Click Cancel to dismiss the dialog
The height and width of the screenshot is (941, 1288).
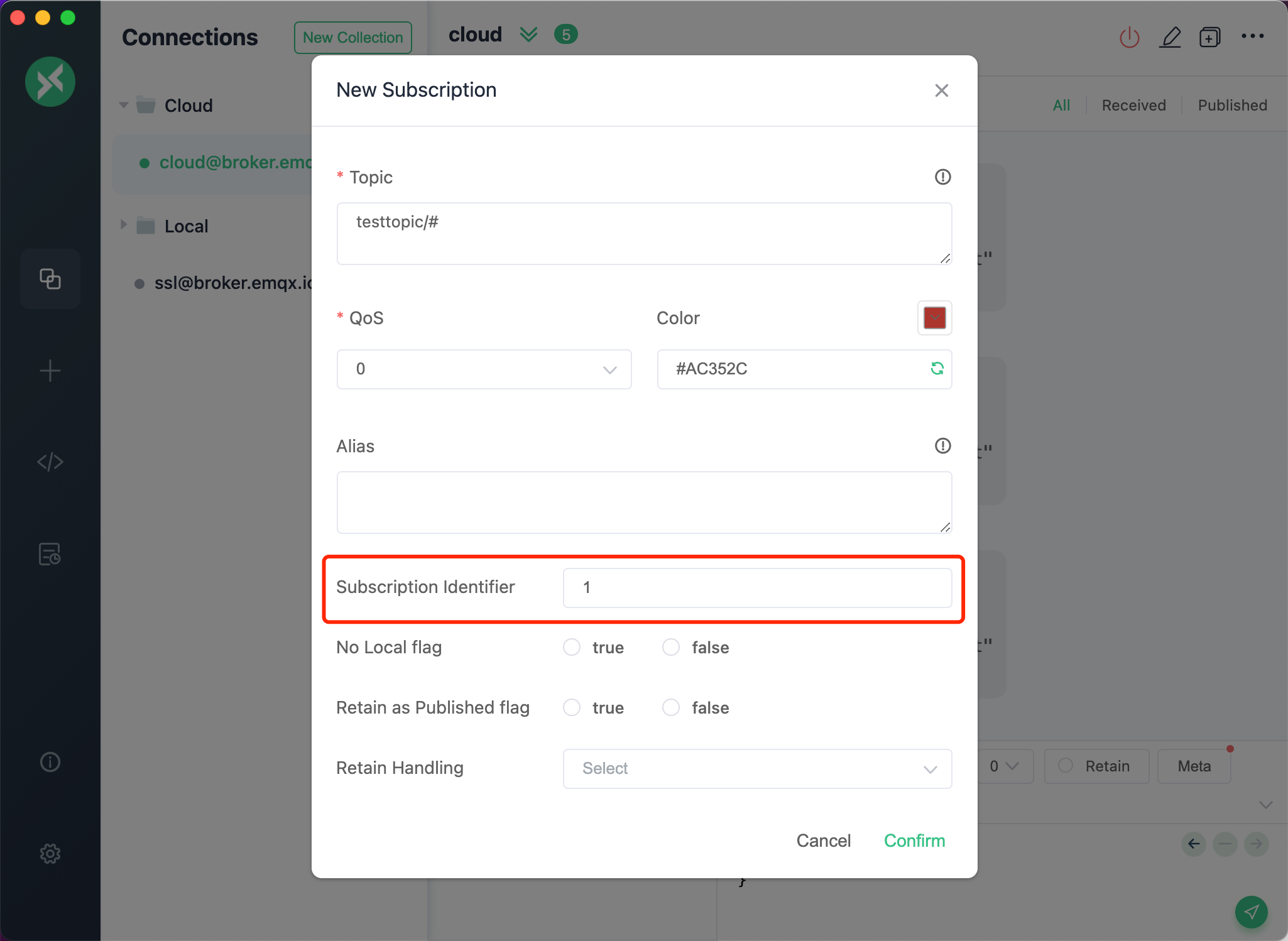point(822,840)
